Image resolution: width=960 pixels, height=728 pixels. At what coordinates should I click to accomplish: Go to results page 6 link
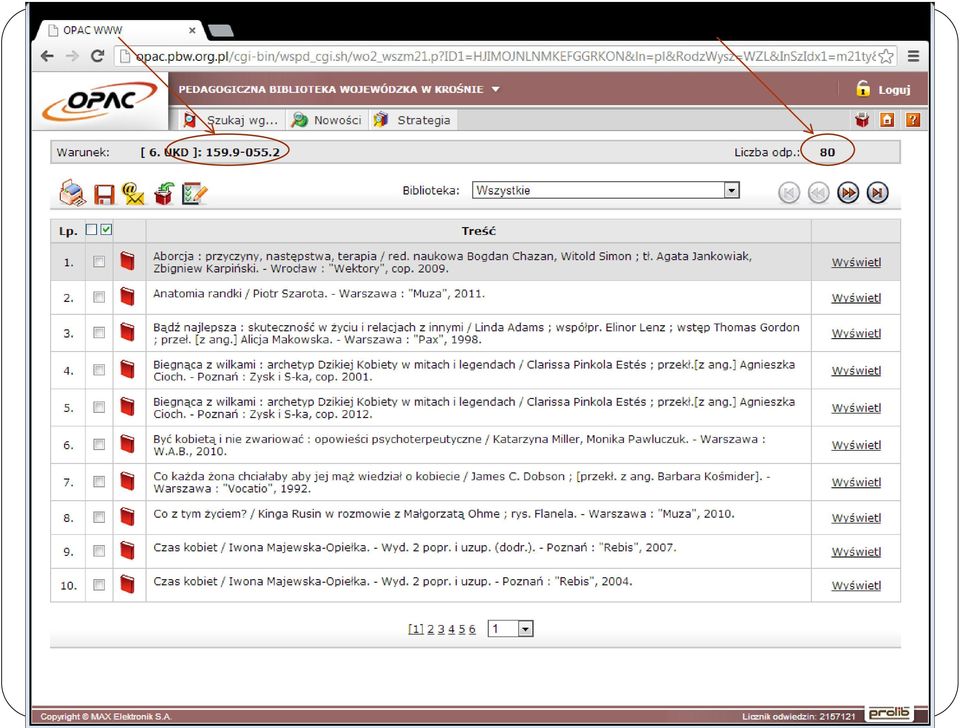[x=472, y=629]
